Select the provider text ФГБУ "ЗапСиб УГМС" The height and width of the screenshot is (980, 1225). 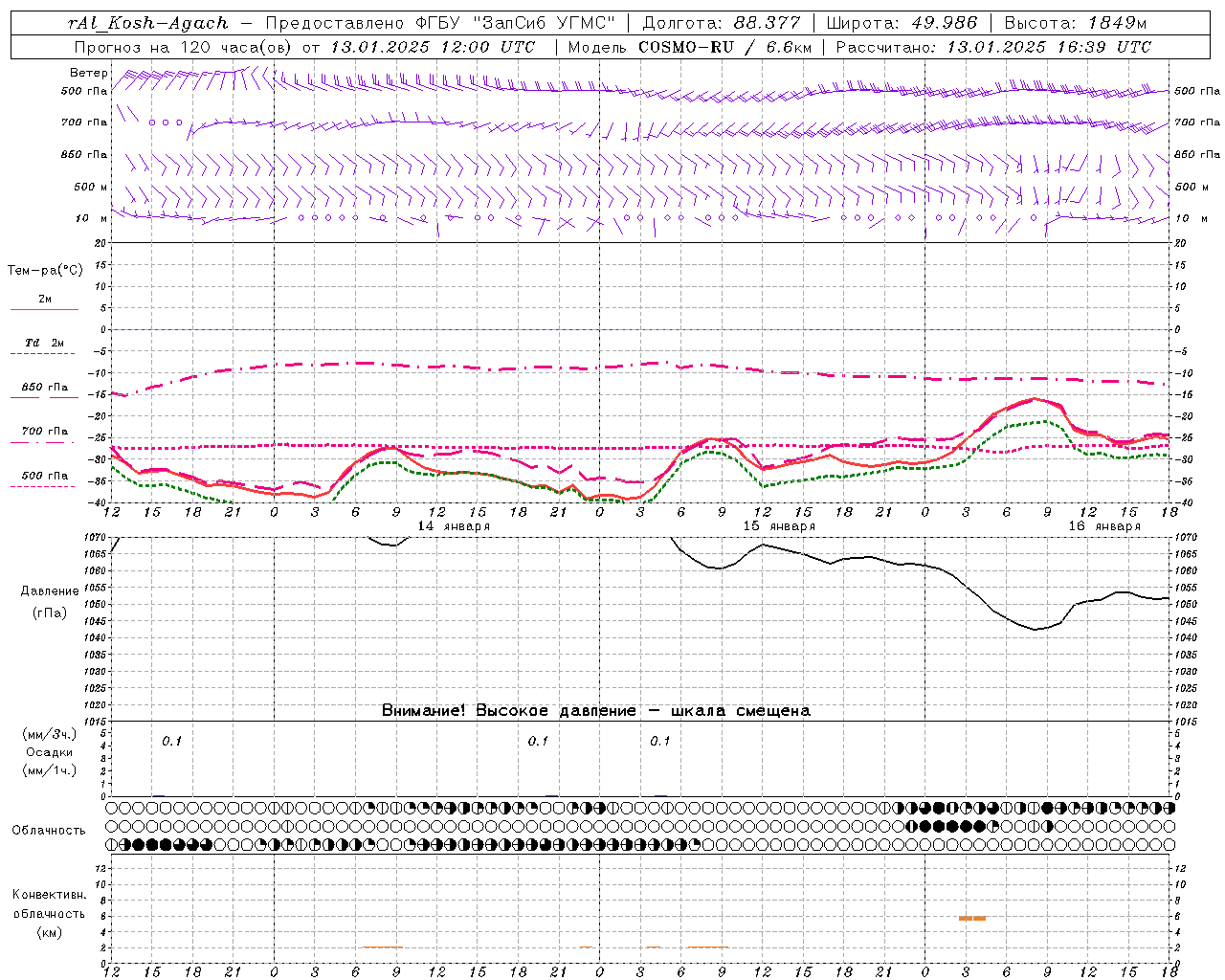coord(518,23)
